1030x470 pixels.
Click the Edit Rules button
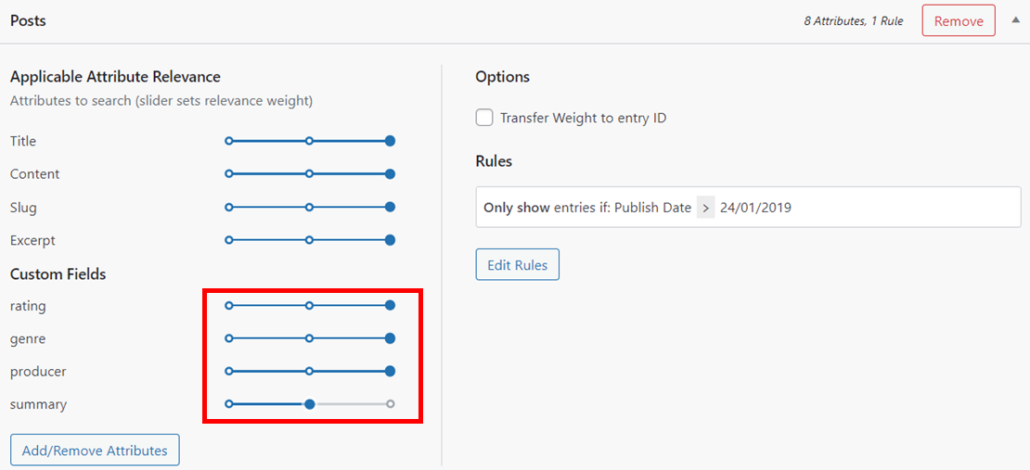(x=517, y=265)
